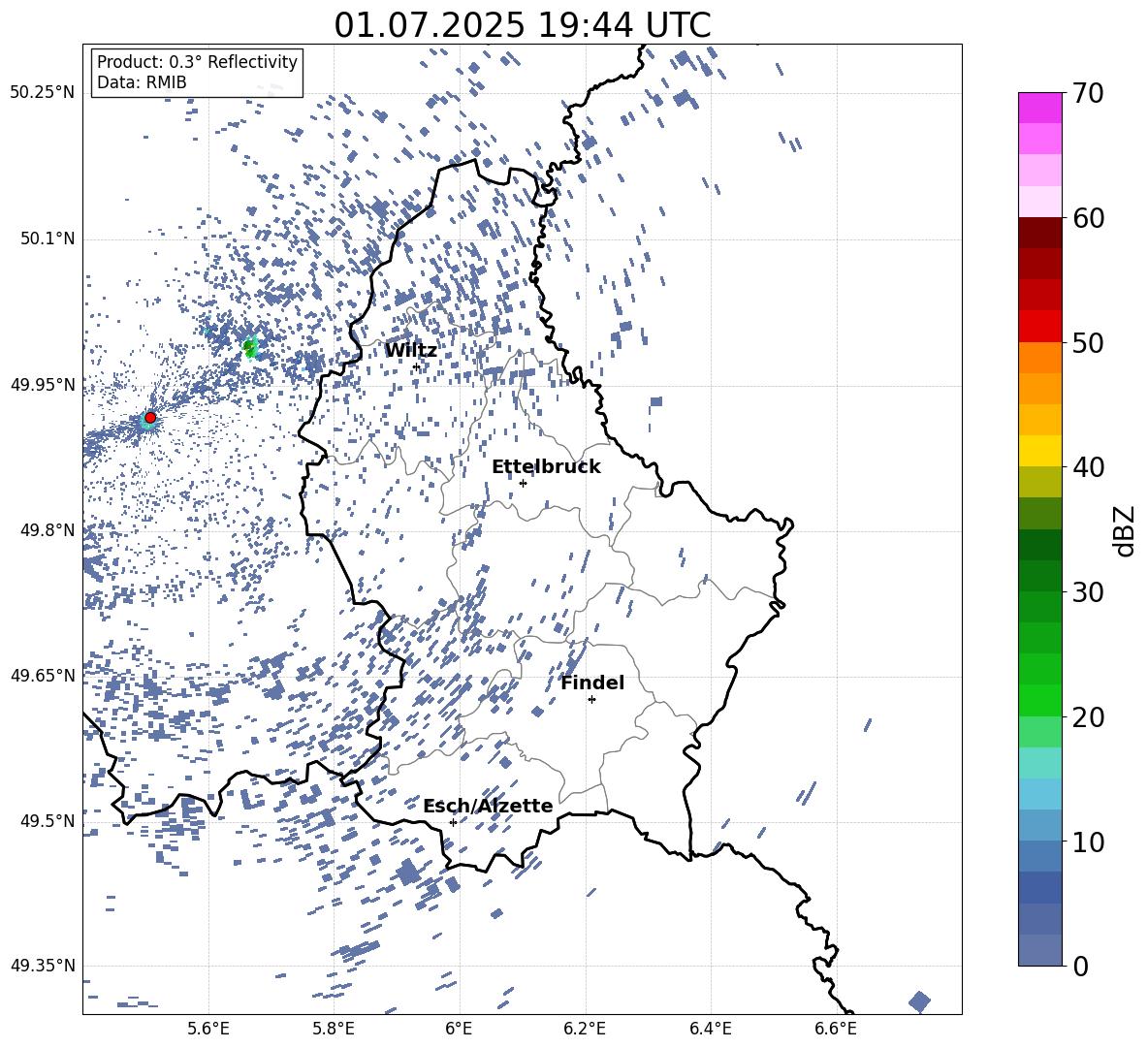The height and width of the screenshot is (1048, 1148).
Task: Click the diamond-shaped echo at bottom right corner
Action: pyautogui.click(x=919, y=1001)
